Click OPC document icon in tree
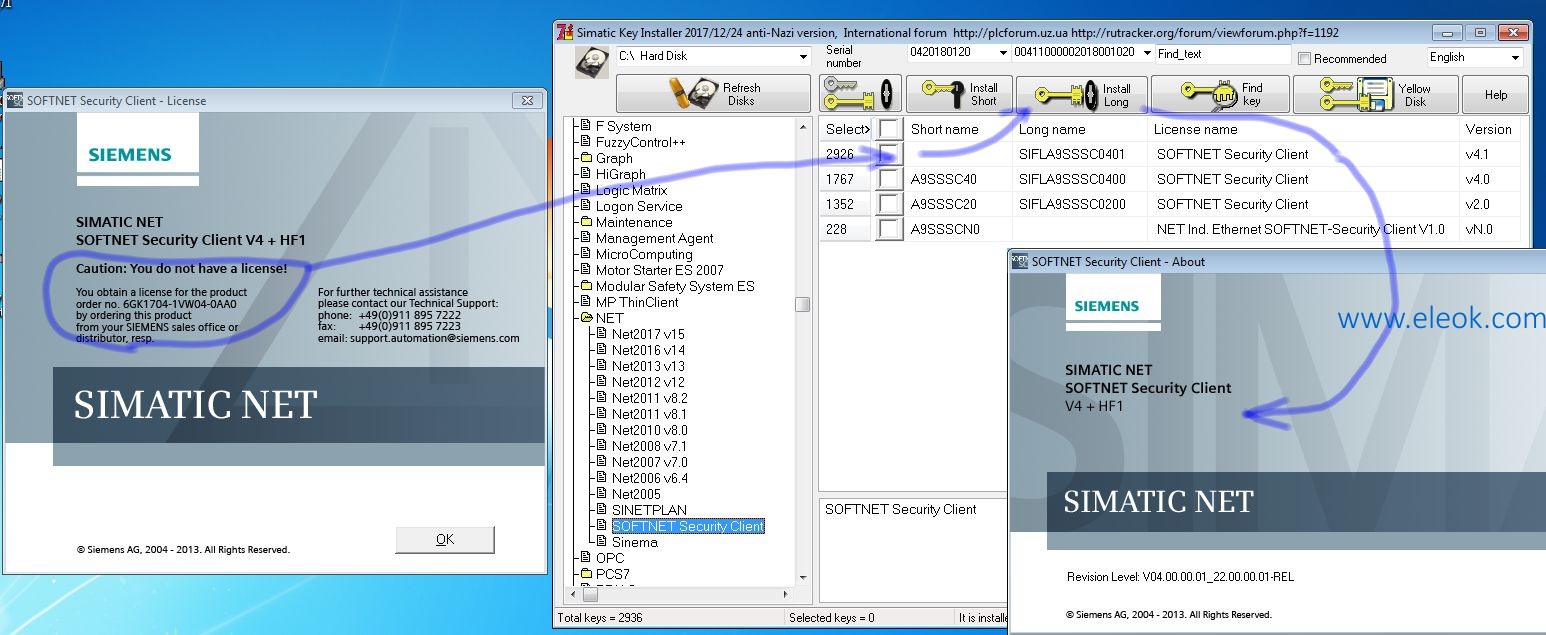This screenshot has width=1546, height=635. click(x=586, y=558)
